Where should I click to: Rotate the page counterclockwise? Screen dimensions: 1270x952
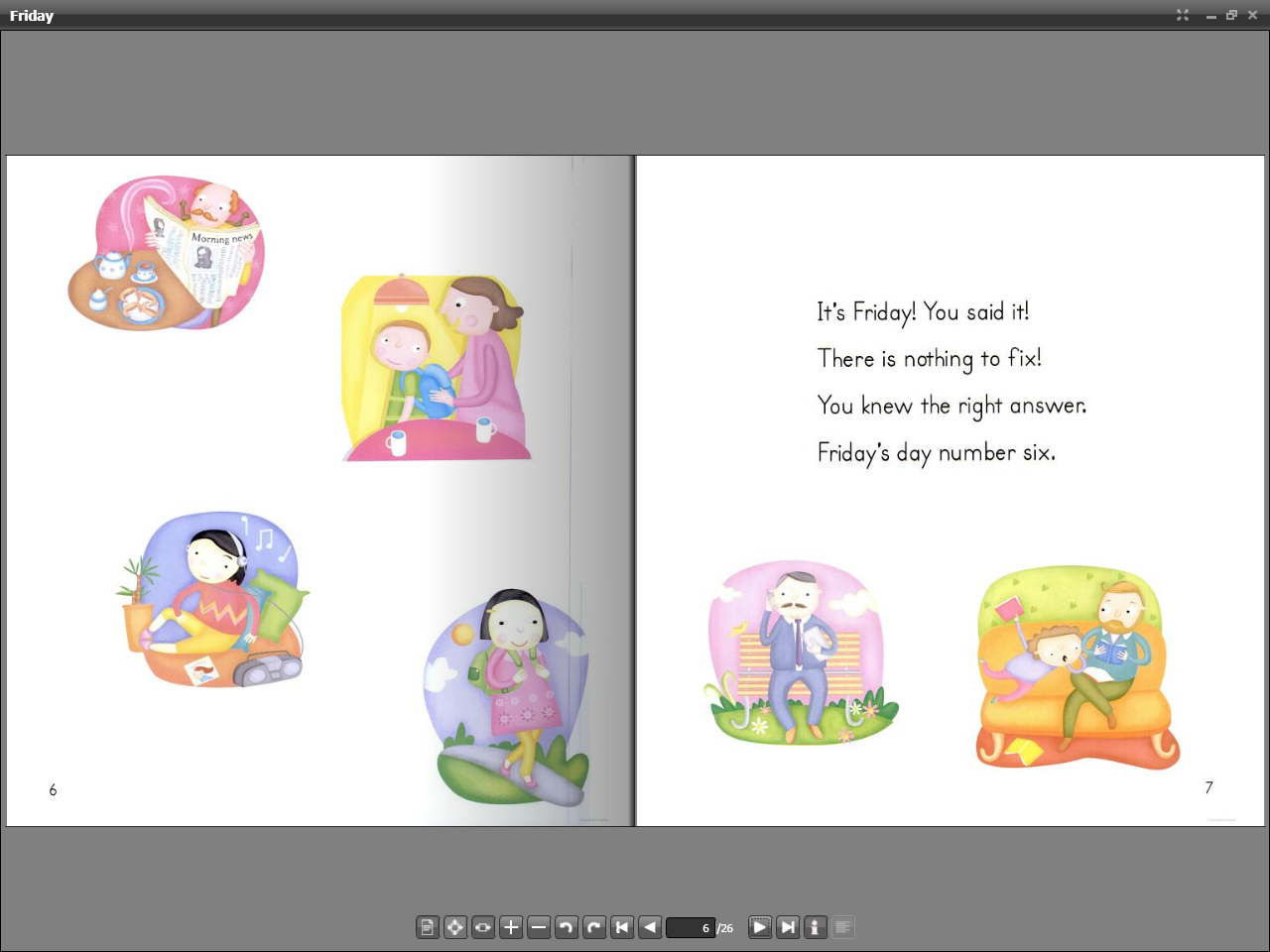coord(567,927)
